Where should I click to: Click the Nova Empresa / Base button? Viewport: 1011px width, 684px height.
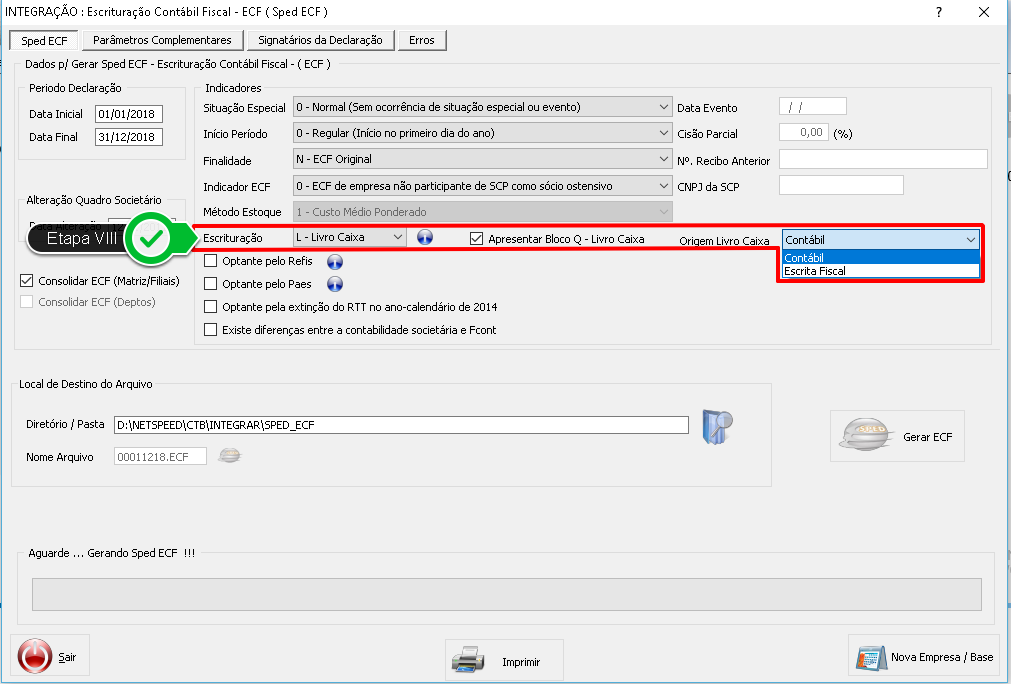925,657
